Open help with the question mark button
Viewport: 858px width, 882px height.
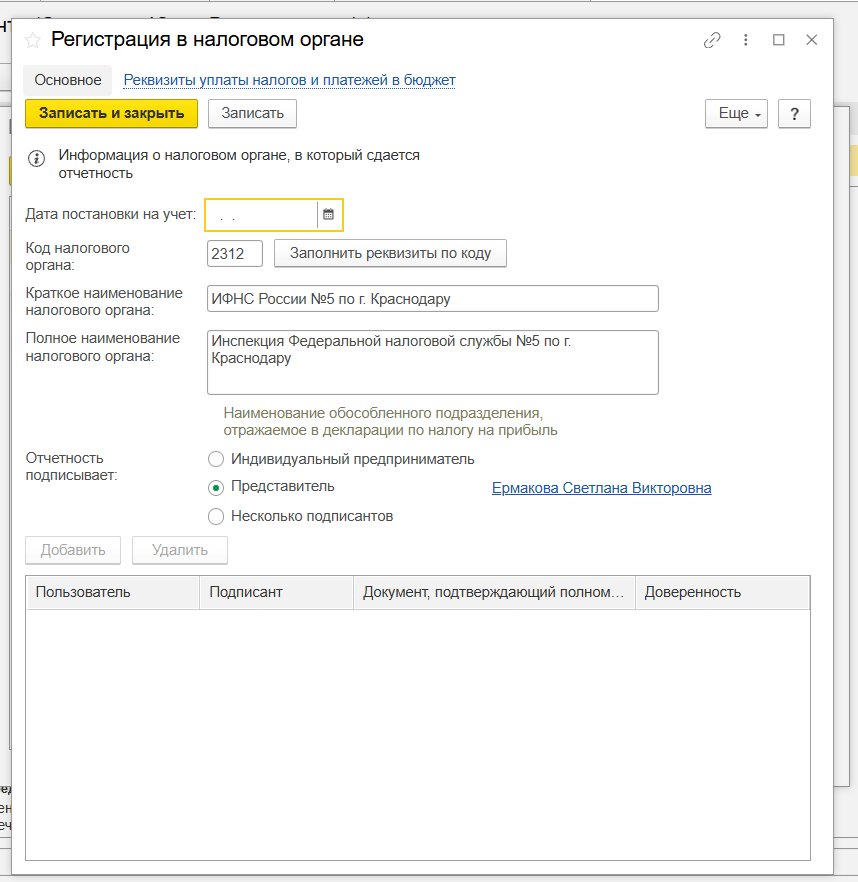click(x=794, y=114)
